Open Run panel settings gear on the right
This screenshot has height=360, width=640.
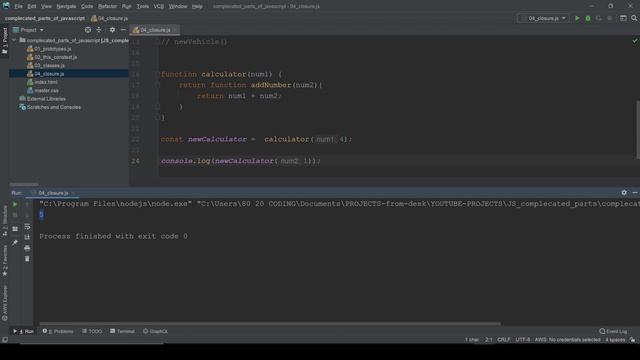pos(624,193)
